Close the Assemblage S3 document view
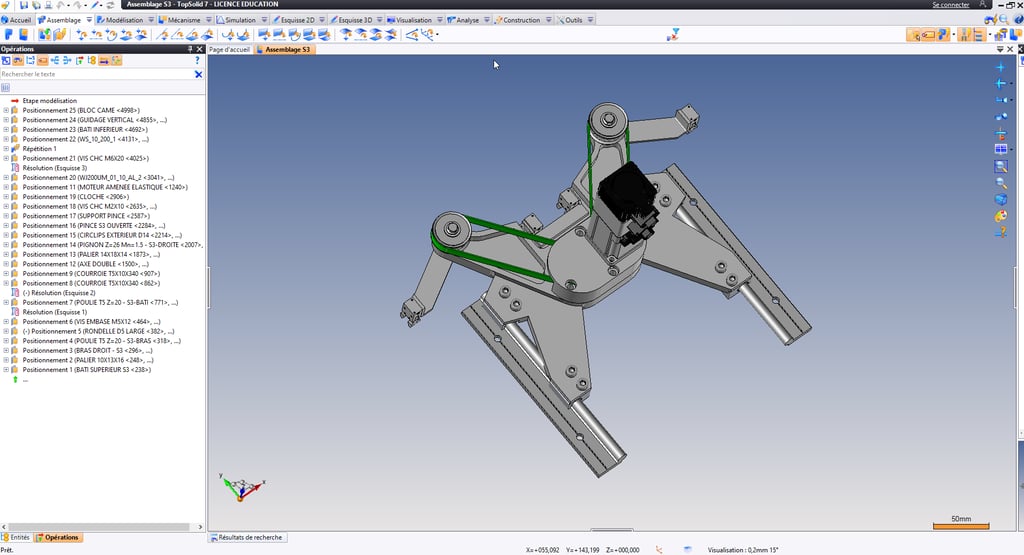Screen dimensions: 1024x555 1010,49
